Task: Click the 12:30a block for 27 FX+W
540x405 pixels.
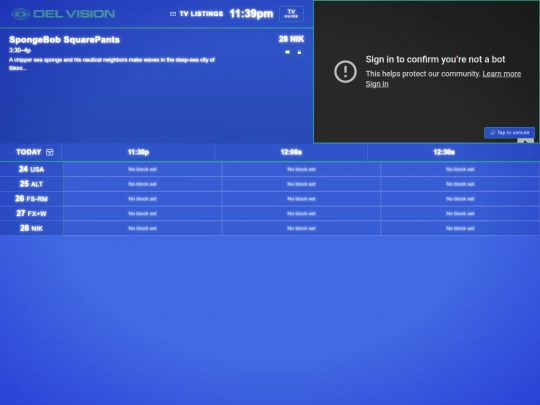Action: (x=460, y=214)
